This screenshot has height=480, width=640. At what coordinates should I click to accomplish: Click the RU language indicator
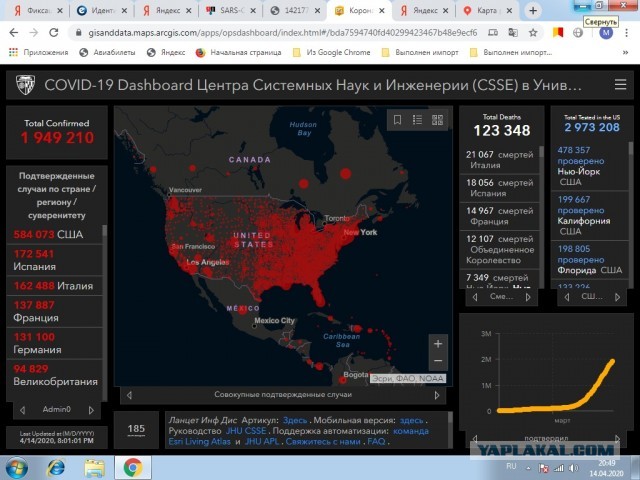(511, 466)
